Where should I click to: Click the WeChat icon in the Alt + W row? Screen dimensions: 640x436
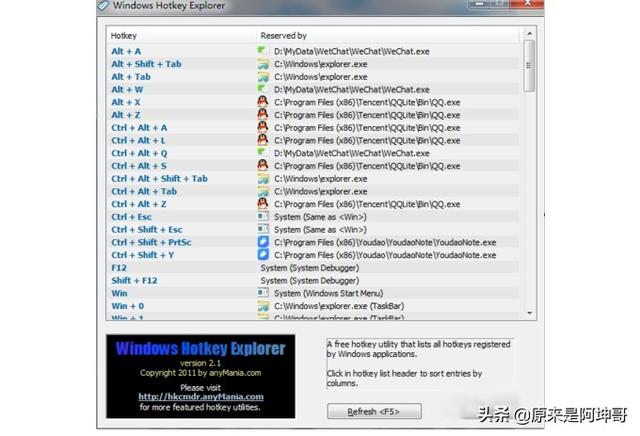(263, 89)
